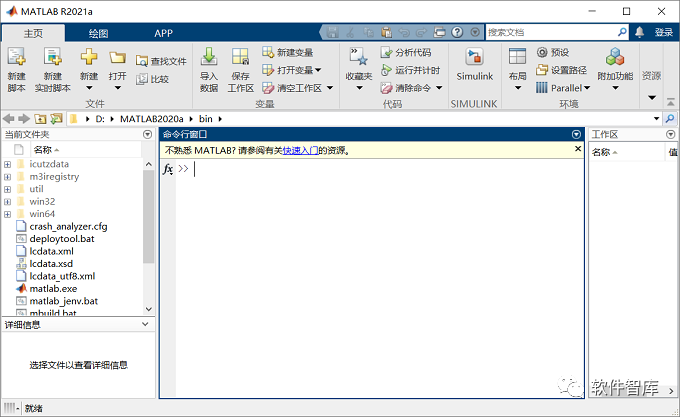Click the search documentation magnifier icon
The height and width of the screenshot is (417, 680).
[x=622, y=32]
